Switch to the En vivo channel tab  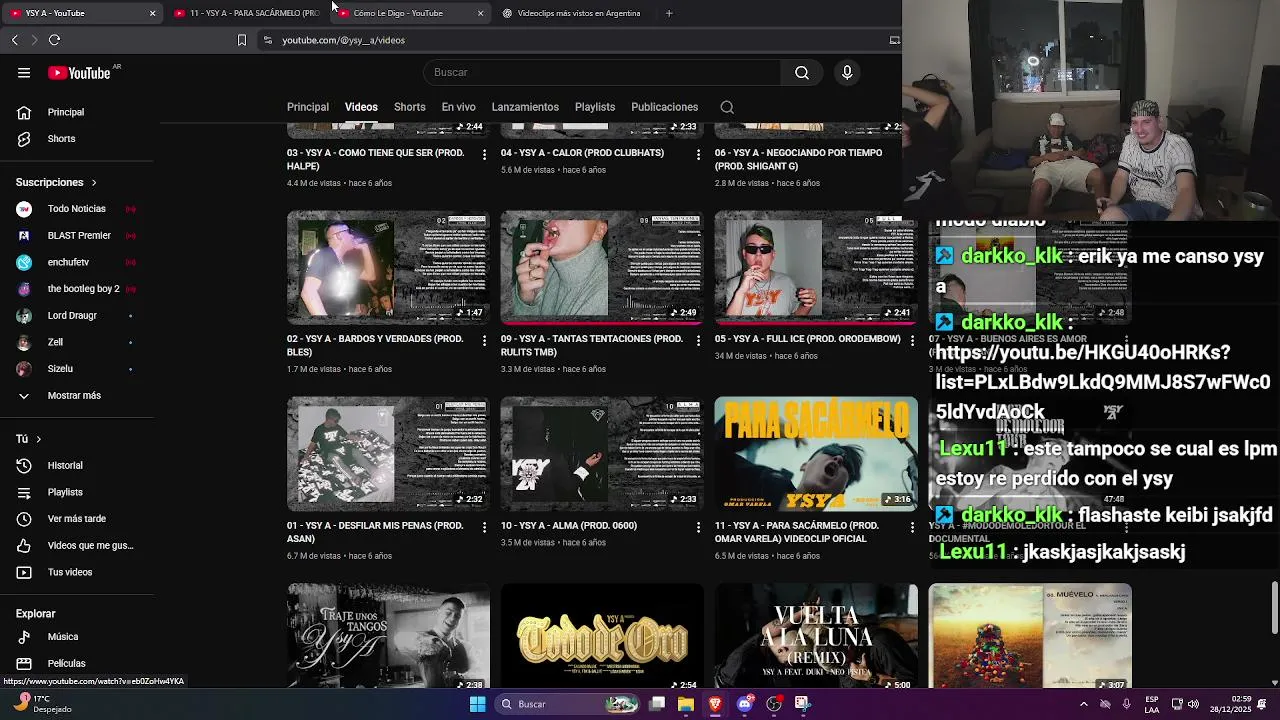click(458, 107)
